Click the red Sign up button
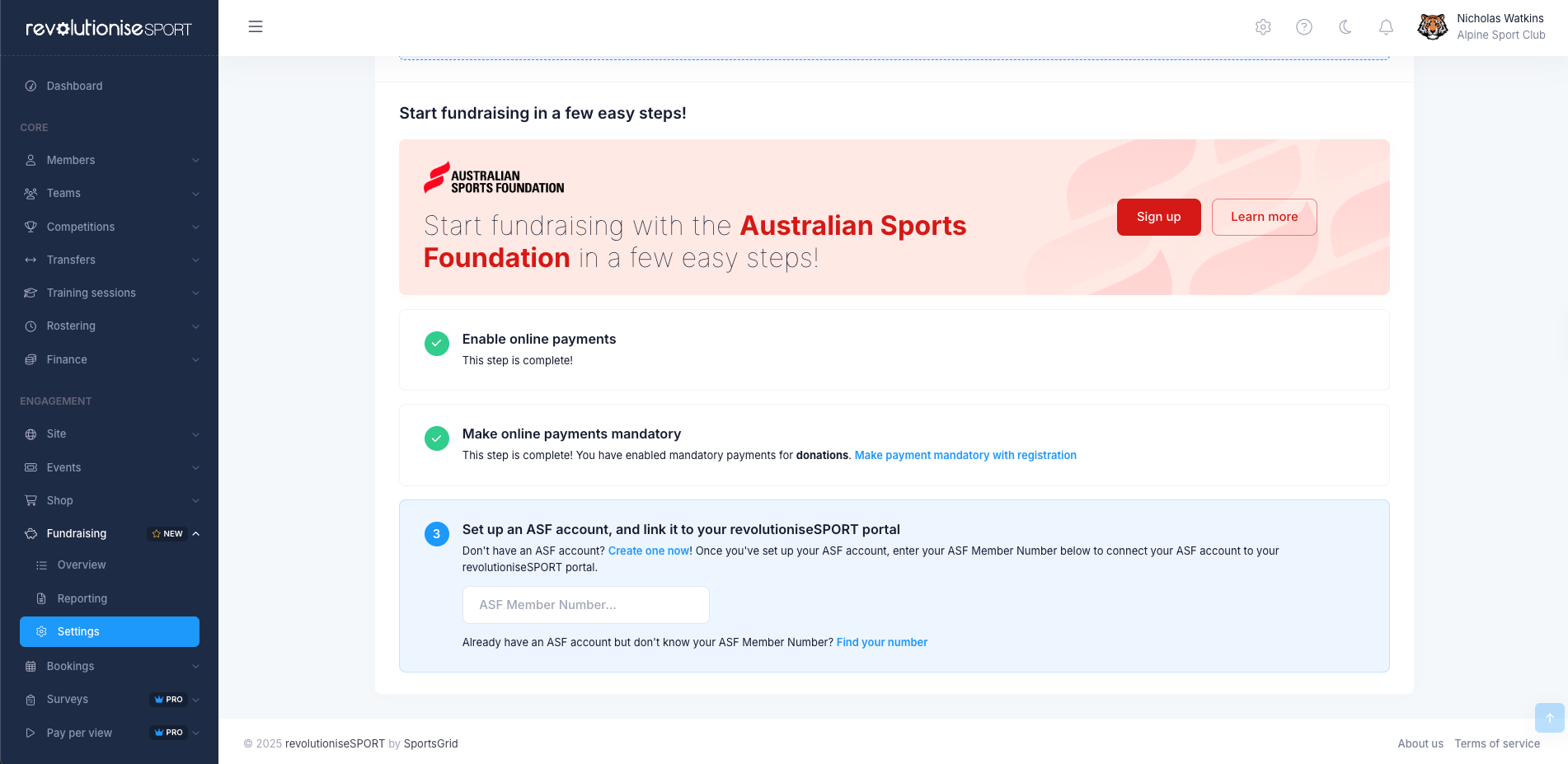This screenshot has height=764, width=1568. [1158, 217]
